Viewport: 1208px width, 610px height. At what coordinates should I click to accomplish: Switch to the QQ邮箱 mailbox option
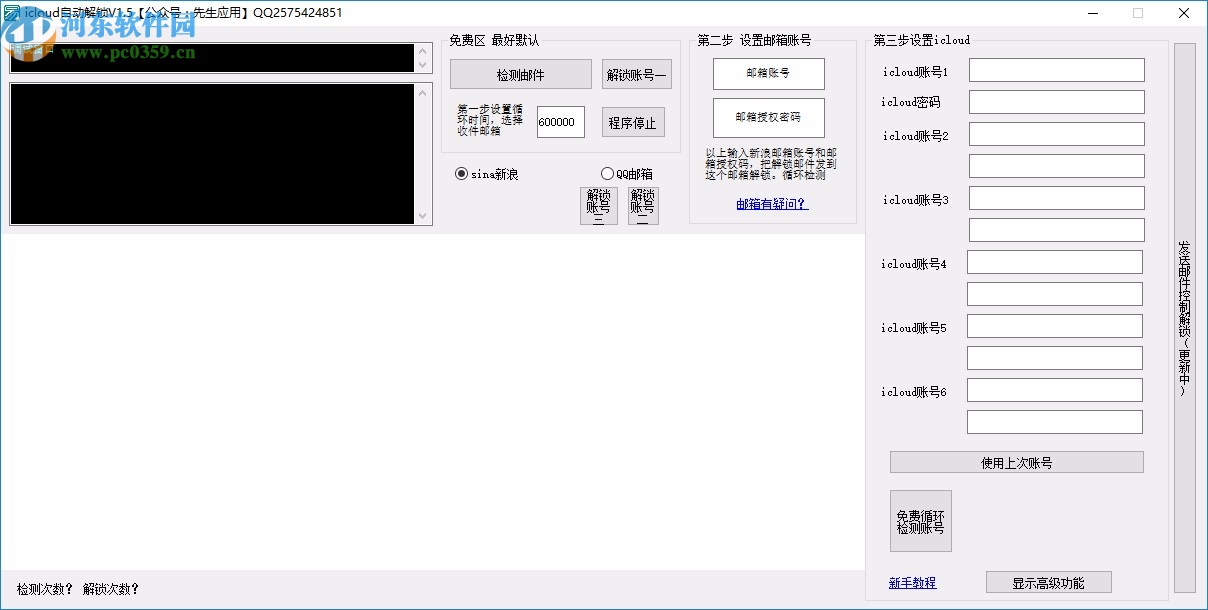(607, 172)
